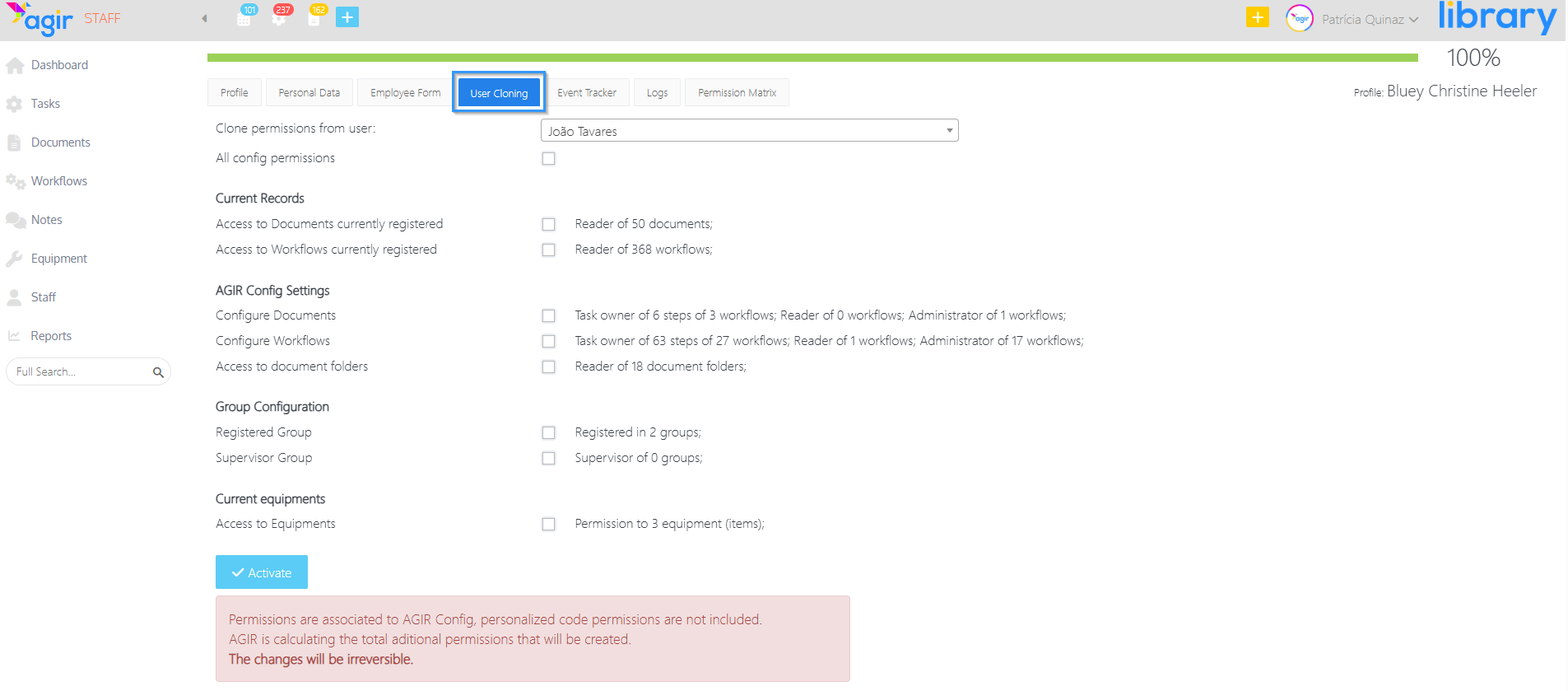This screenshot has width=1568, height=691.
Task: Click text 'Reader of 368 workflows;'
Action: click(x=644, y=250)
